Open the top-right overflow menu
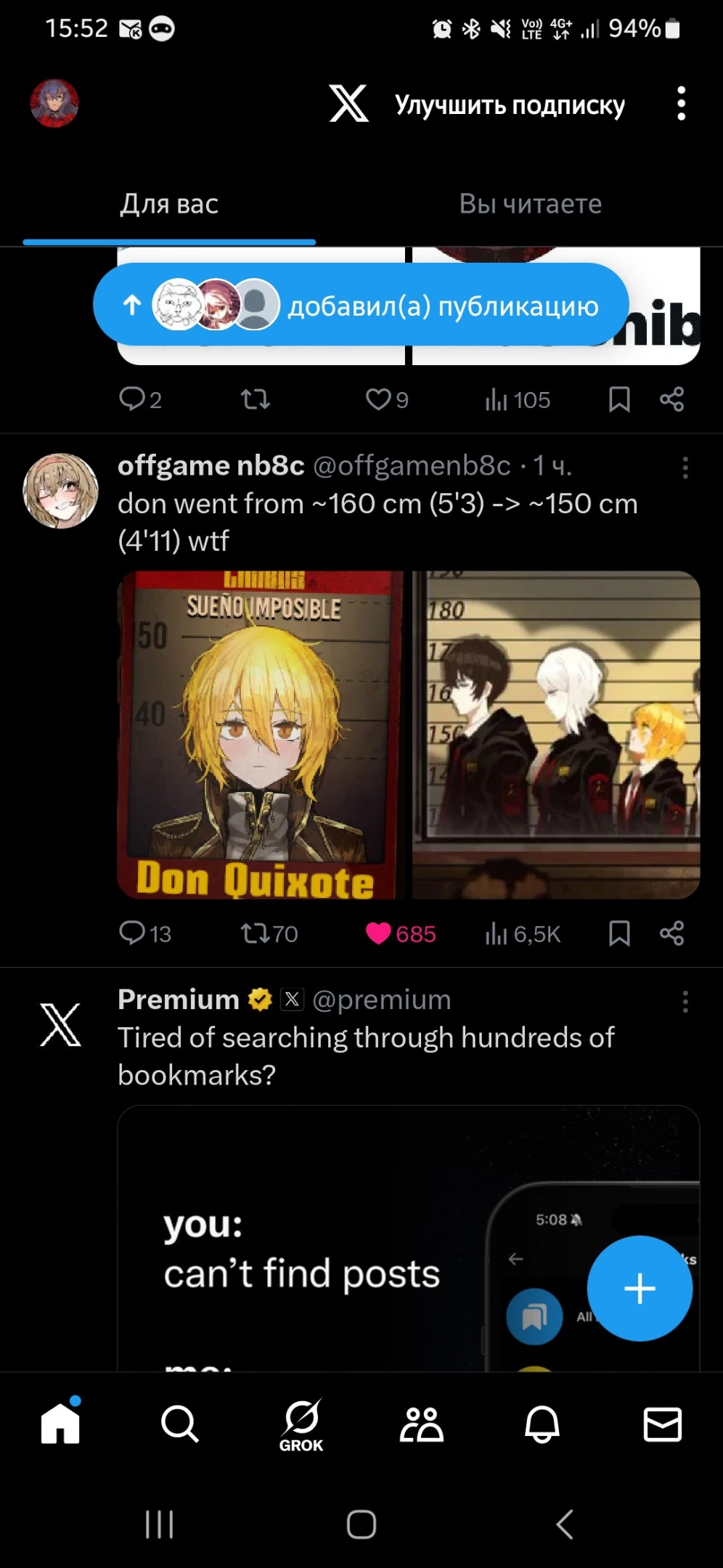This screenshot has width=723, height=1568. [681, 103]
